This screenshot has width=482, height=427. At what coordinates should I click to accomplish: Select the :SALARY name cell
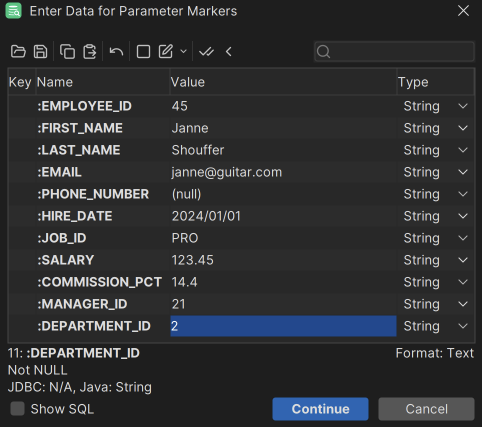tap(103, 260)
